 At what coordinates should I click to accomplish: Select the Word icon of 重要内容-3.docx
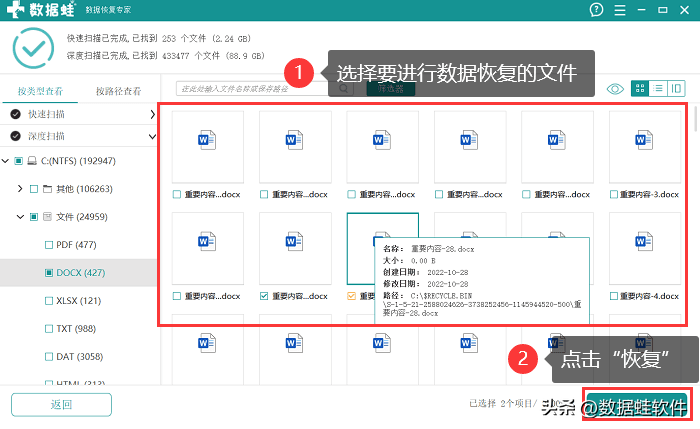644,140
